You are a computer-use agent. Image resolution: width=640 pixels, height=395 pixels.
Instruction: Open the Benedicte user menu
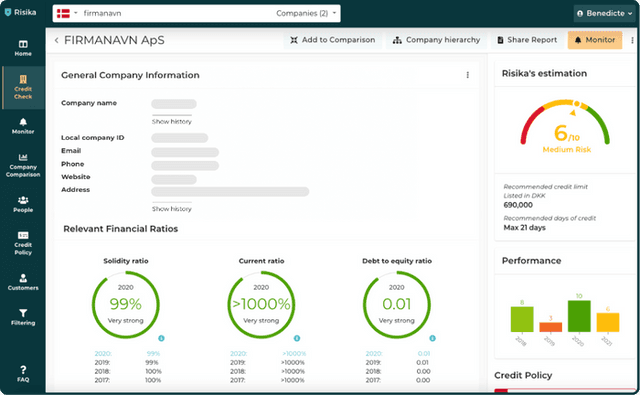pos(605,13)
